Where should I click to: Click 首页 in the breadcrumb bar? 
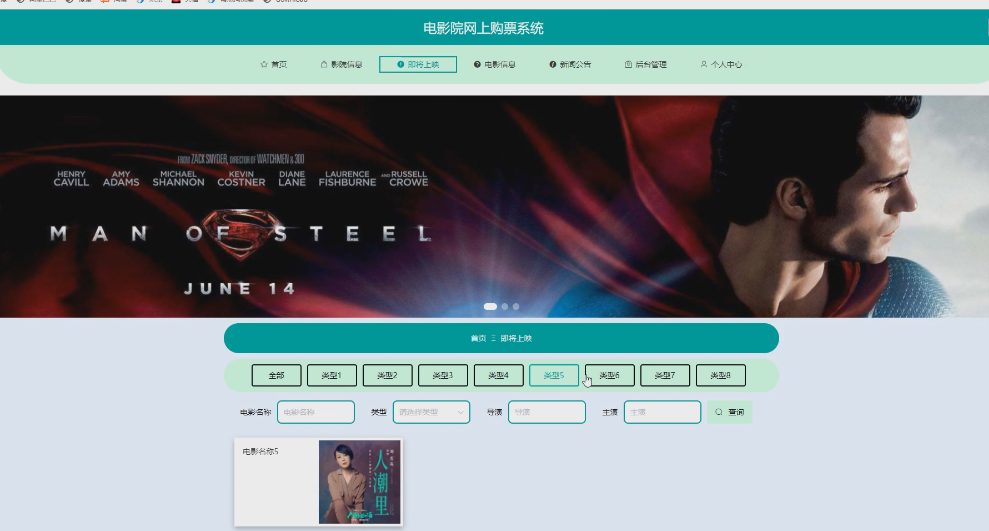pyautogui.click(x=478, y=339)
